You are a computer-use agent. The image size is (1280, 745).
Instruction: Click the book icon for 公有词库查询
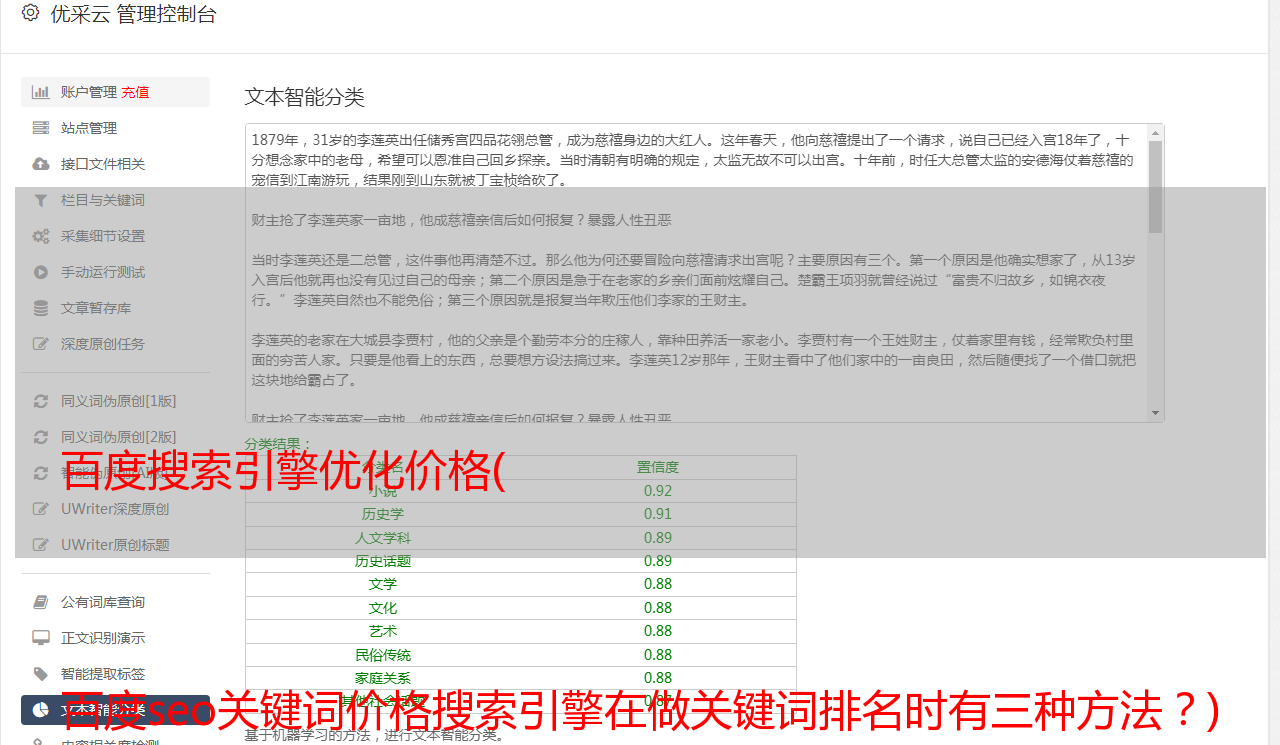point(41,602)
